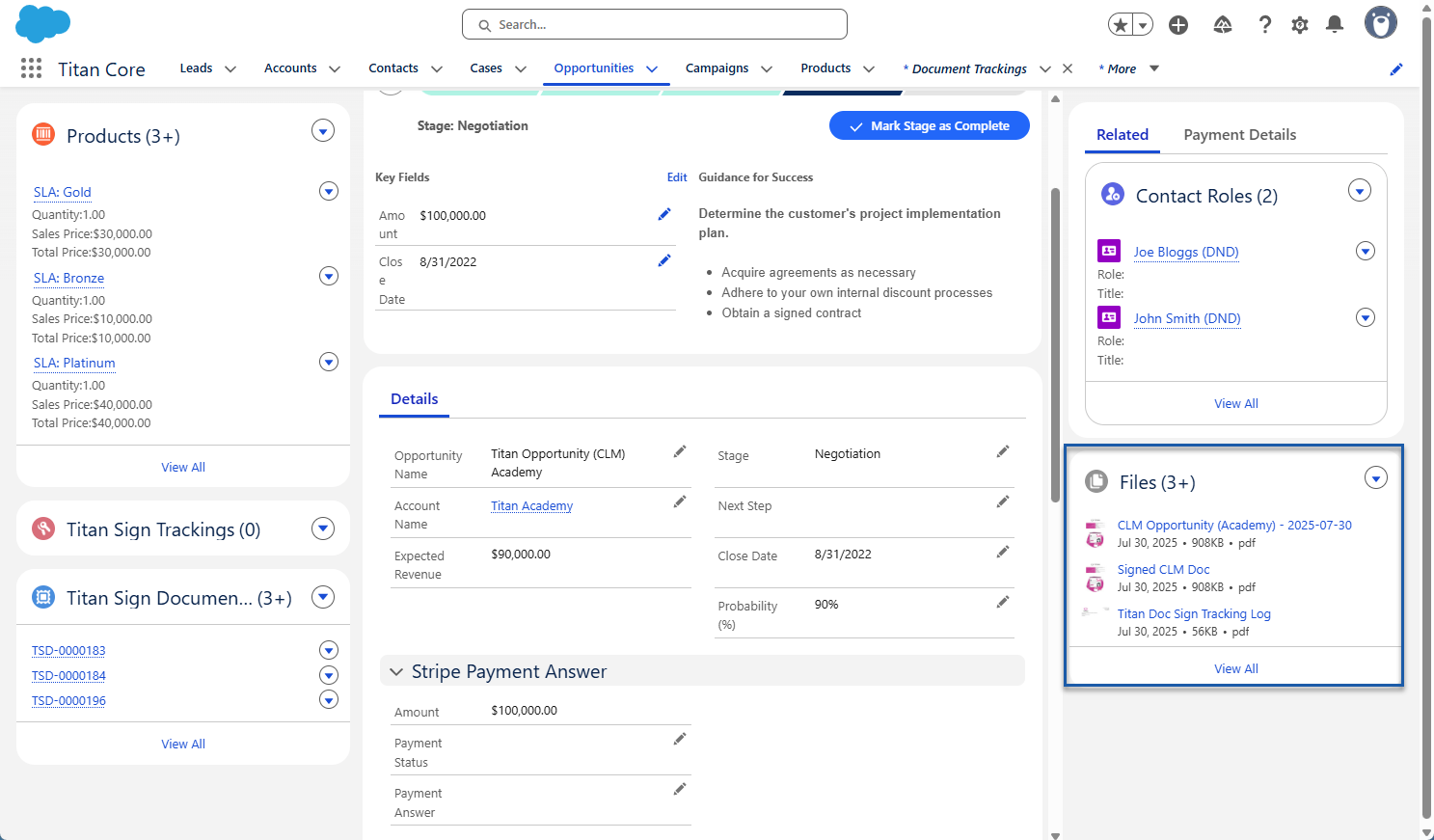
Task: Click Mark Stage as Complete
Action: pos(929,125)
